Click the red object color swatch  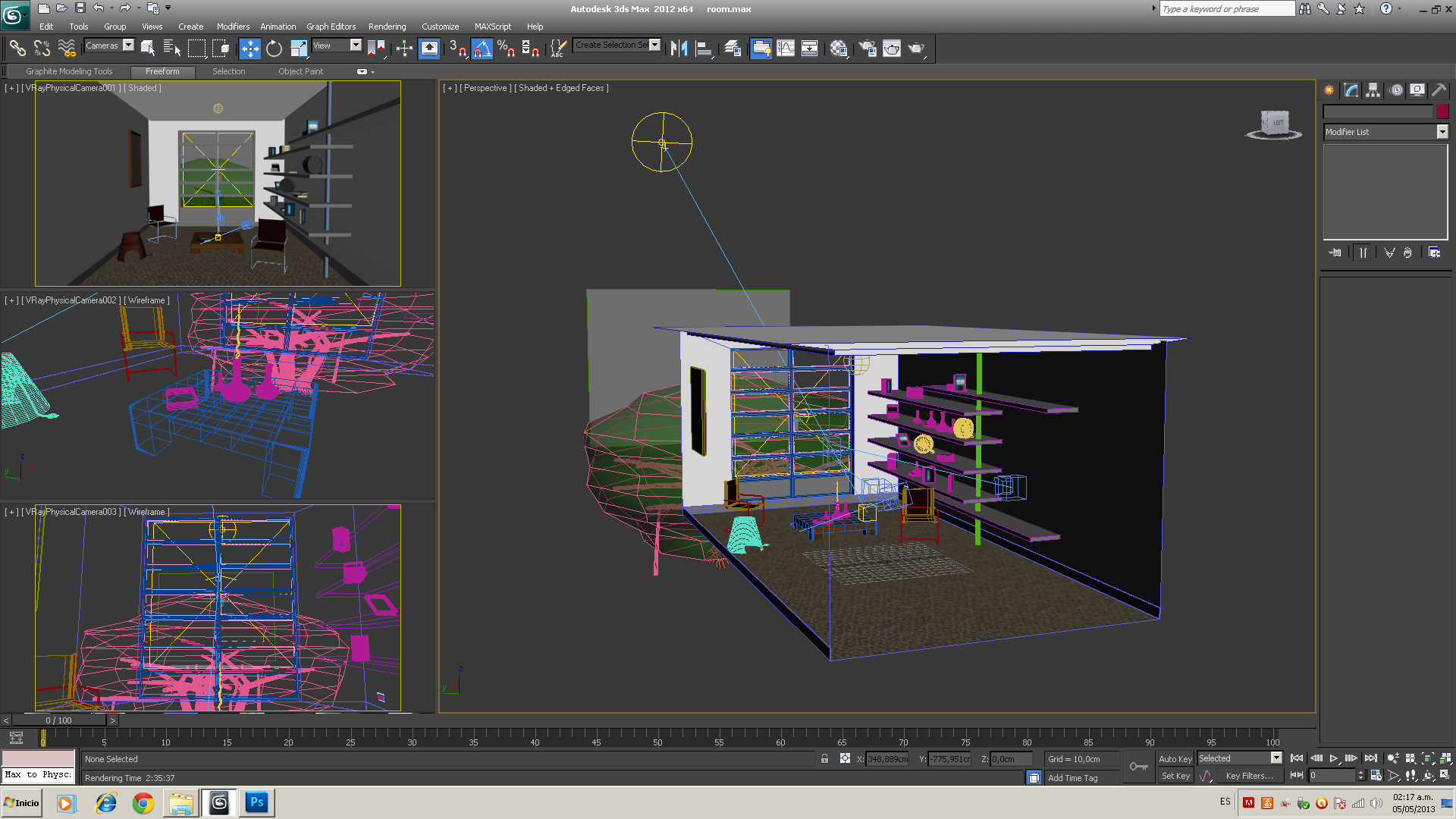pos(1442,111)
